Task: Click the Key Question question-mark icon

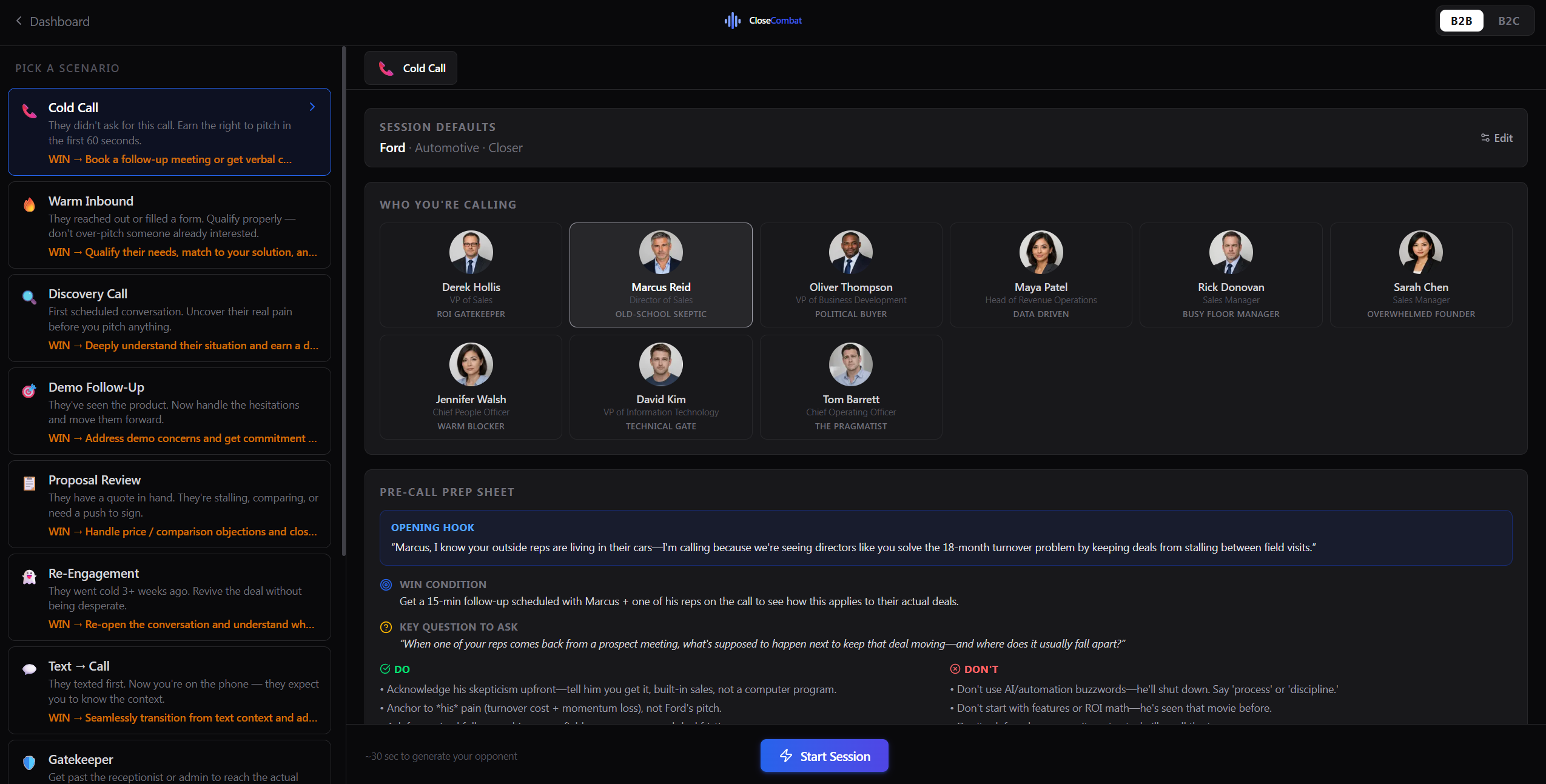Action: [x=386, y=628]
